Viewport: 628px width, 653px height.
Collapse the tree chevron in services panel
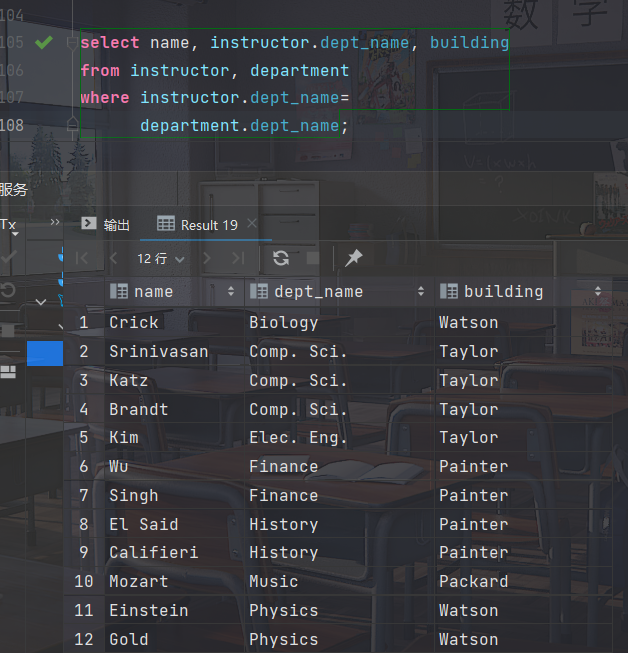click(41, 302)
